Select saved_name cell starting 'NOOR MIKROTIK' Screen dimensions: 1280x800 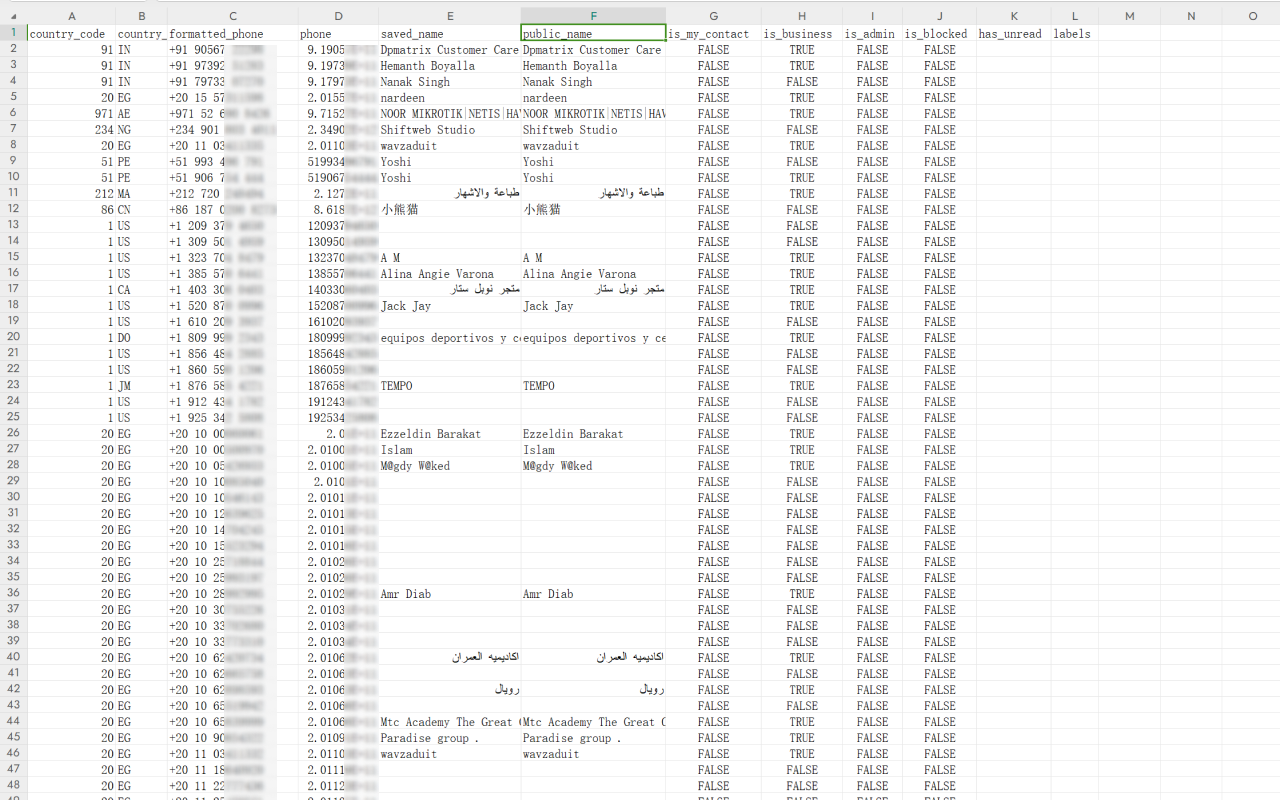click(x=449, y=114)
